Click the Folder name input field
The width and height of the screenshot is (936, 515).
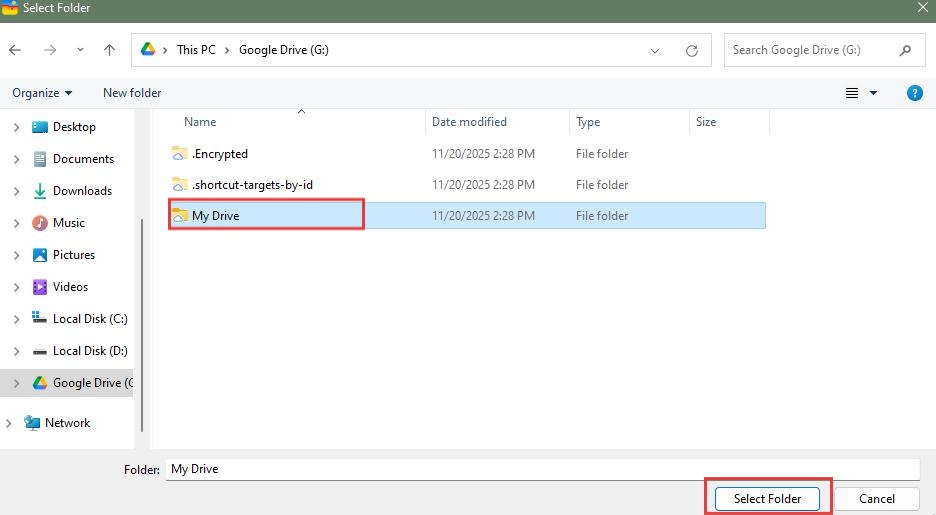(540, 468)
